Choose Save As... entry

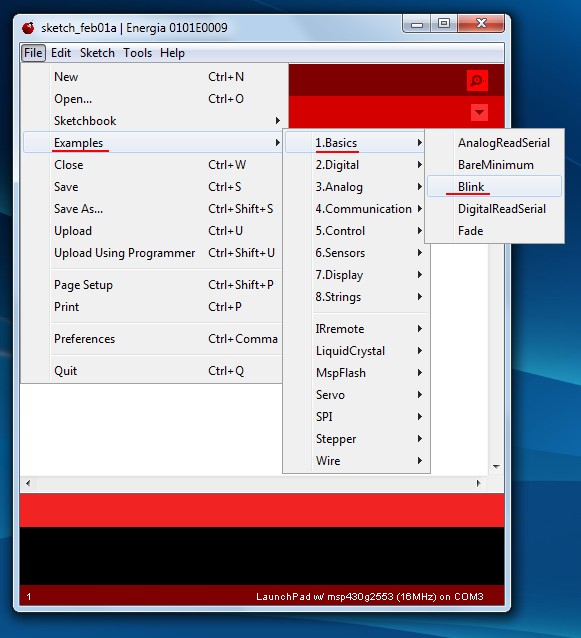[x=153, y=208]
